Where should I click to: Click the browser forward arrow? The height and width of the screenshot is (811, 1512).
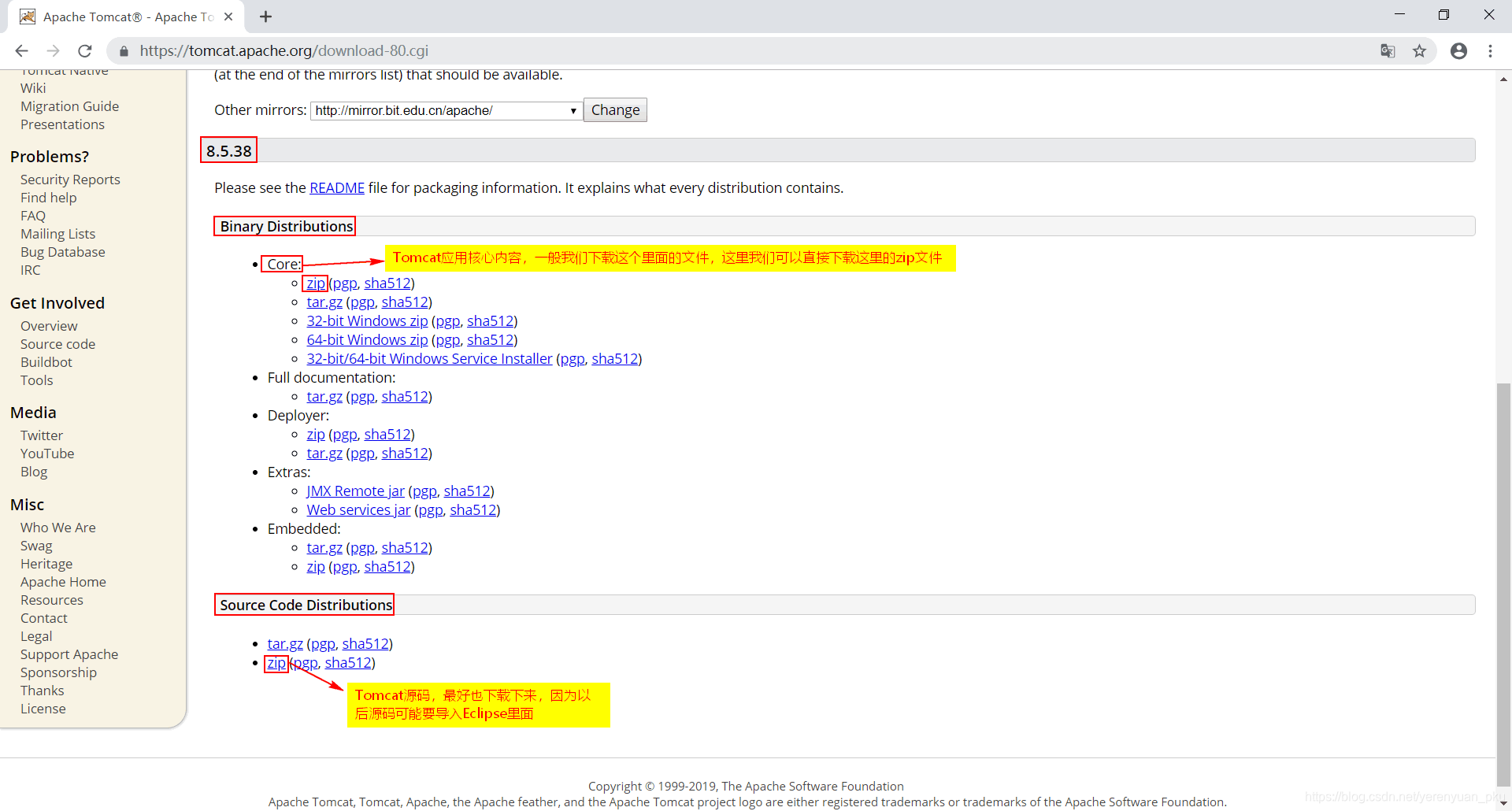tap(53, 51)
